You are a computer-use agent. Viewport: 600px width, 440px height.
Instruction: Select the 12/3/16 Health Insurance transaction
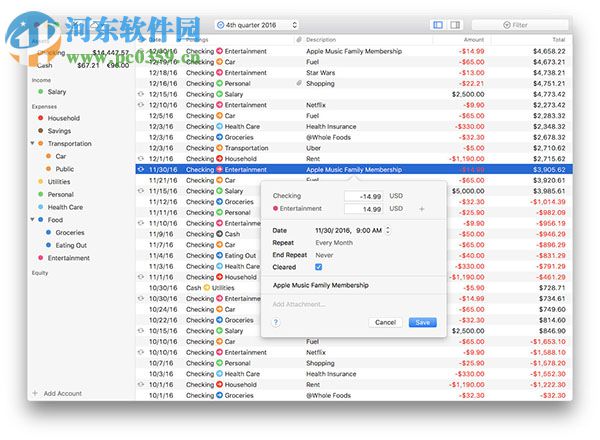354,126
